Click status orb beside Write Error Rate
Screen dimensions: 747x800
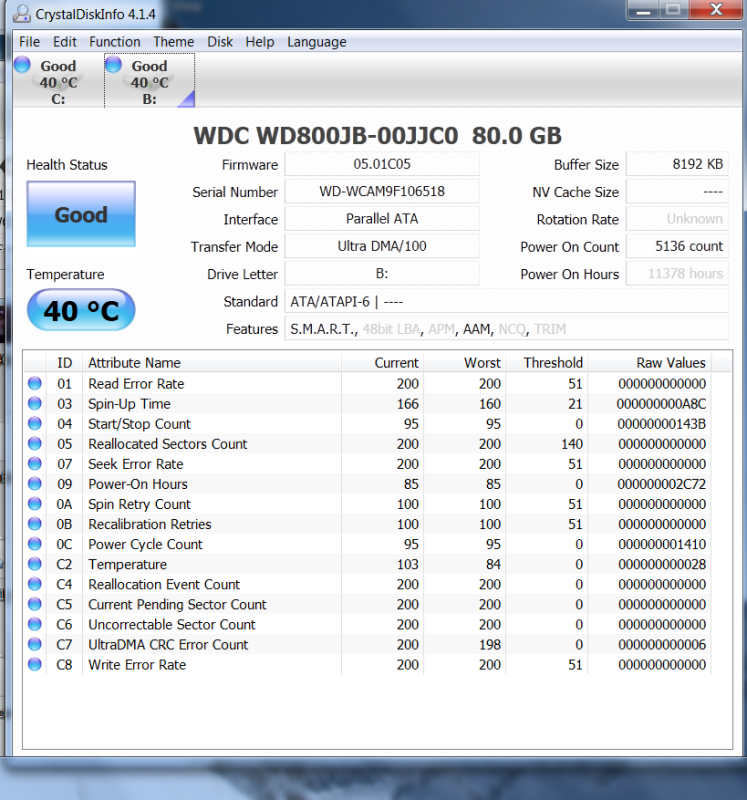(x=35, y=664)
